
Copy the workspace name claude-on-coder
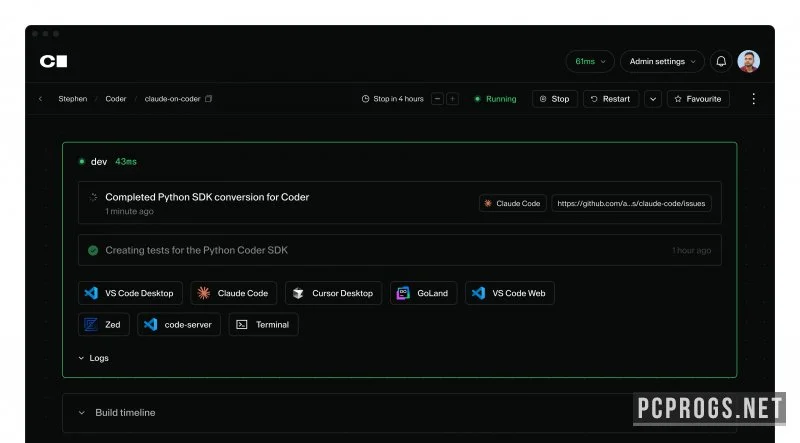click(x=209, y=99)
